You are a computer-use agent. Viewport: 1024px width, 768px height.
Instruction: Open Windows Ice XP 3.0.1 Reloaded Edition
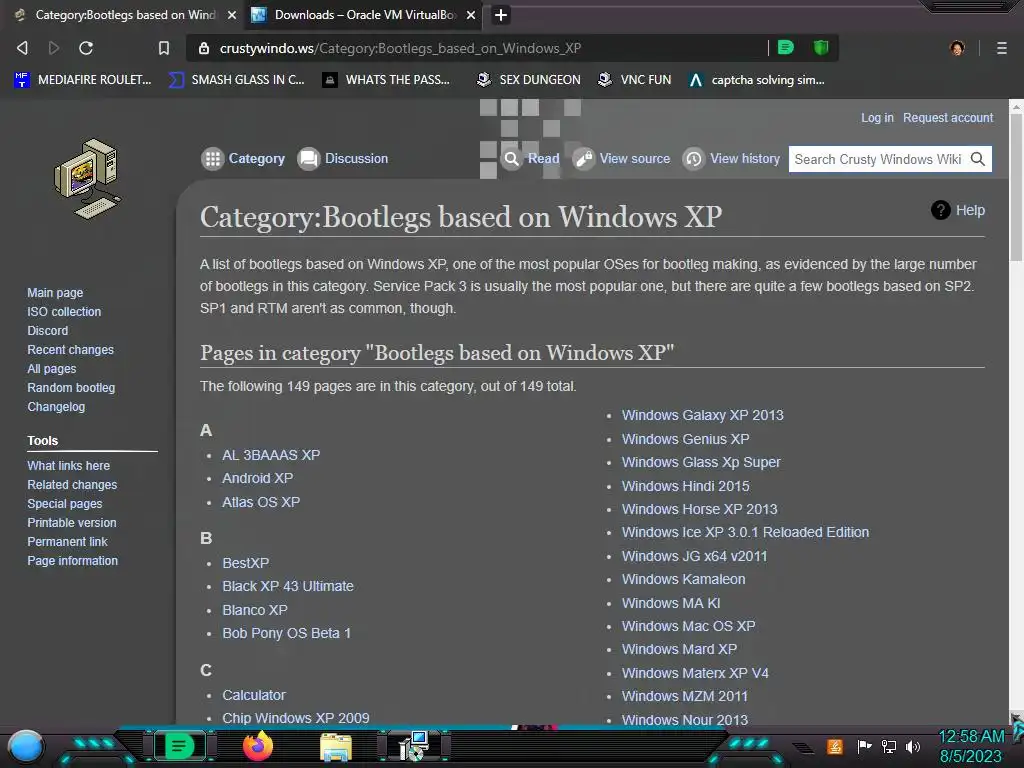pyautogui.click(x=745, y=532)
